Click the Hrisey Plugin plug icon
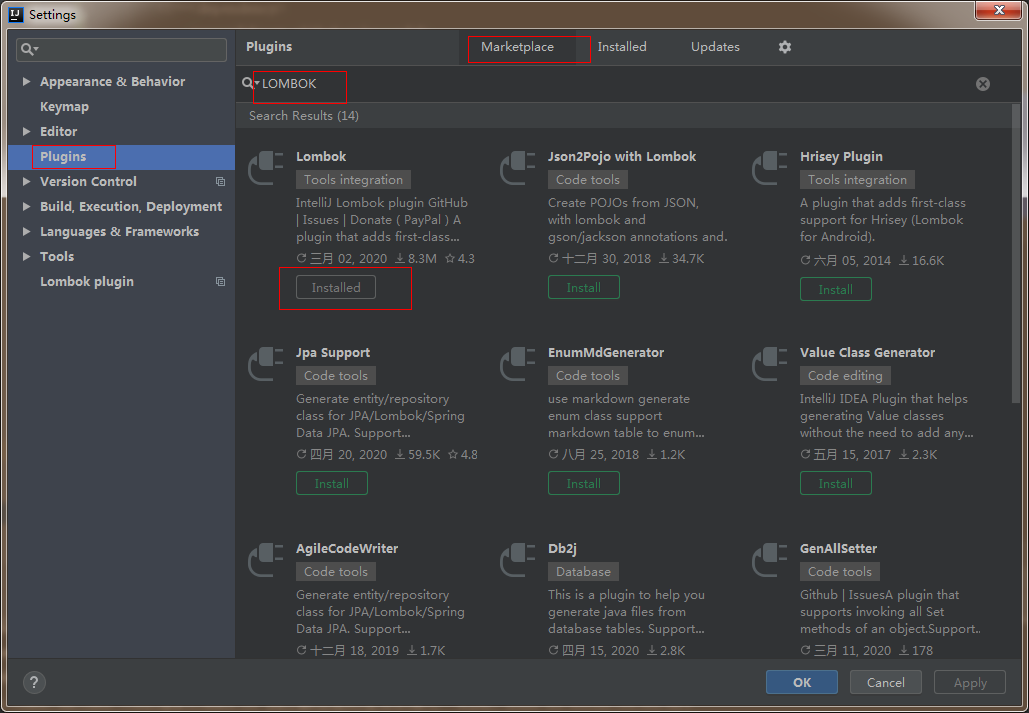 [770, 168]
